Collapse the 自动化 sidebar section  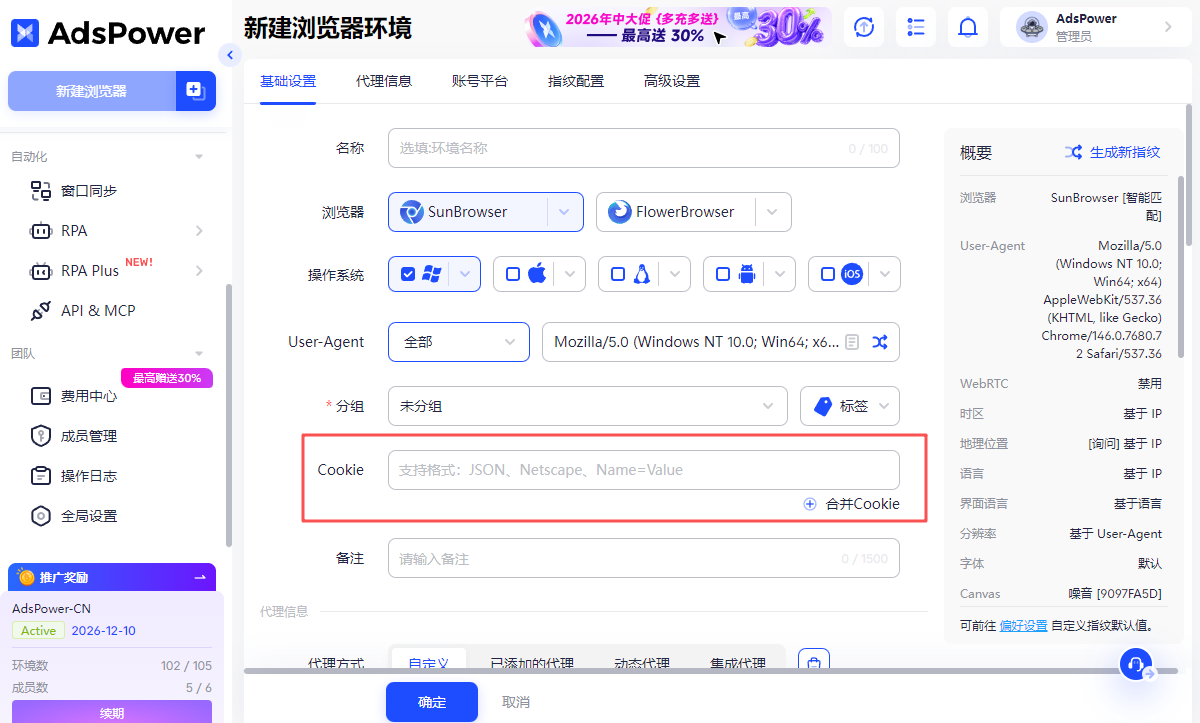pyautogui.click(x=198, y=157)
